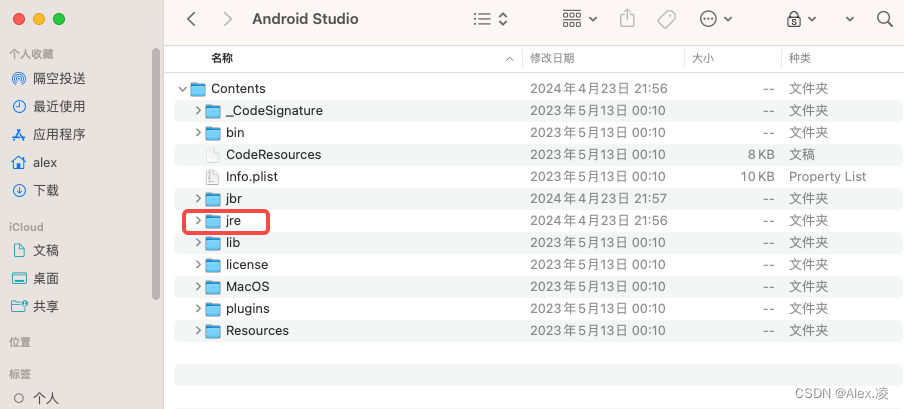Expand the _CodeSignature folder
The height and width of the screenshot is (409, 904).
pyautogui.click(x=198, y=110)
